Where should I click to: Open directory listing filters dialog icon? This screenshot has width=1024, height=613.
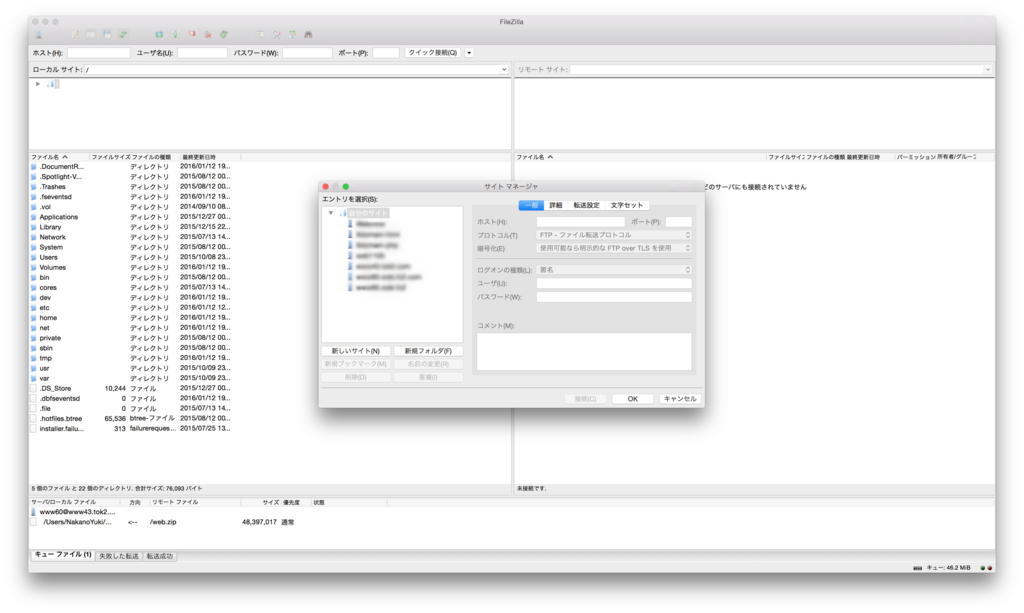pos(260,35)
